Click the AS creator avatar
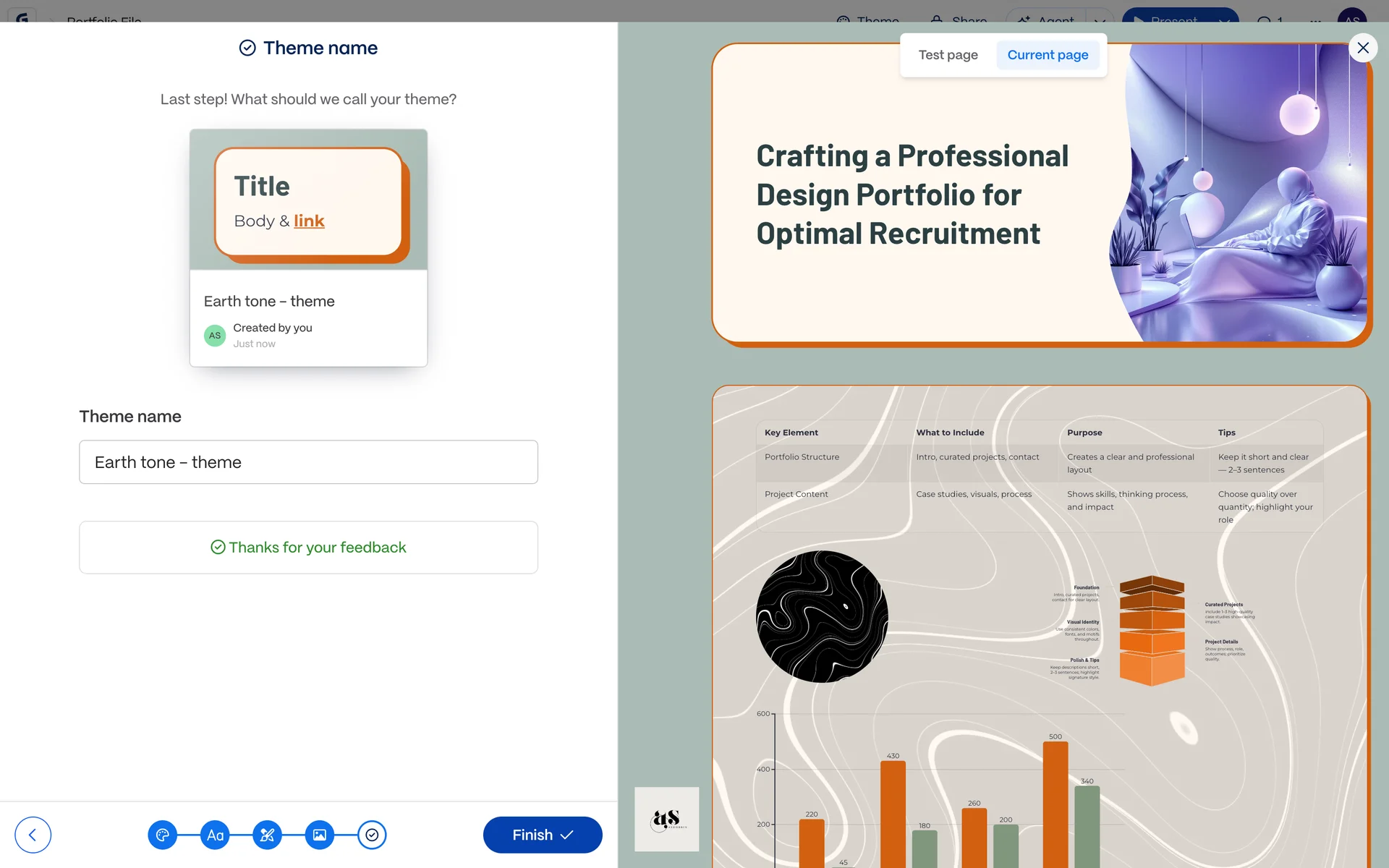This screenshot has height=868, width=1389. pos(215,336)
